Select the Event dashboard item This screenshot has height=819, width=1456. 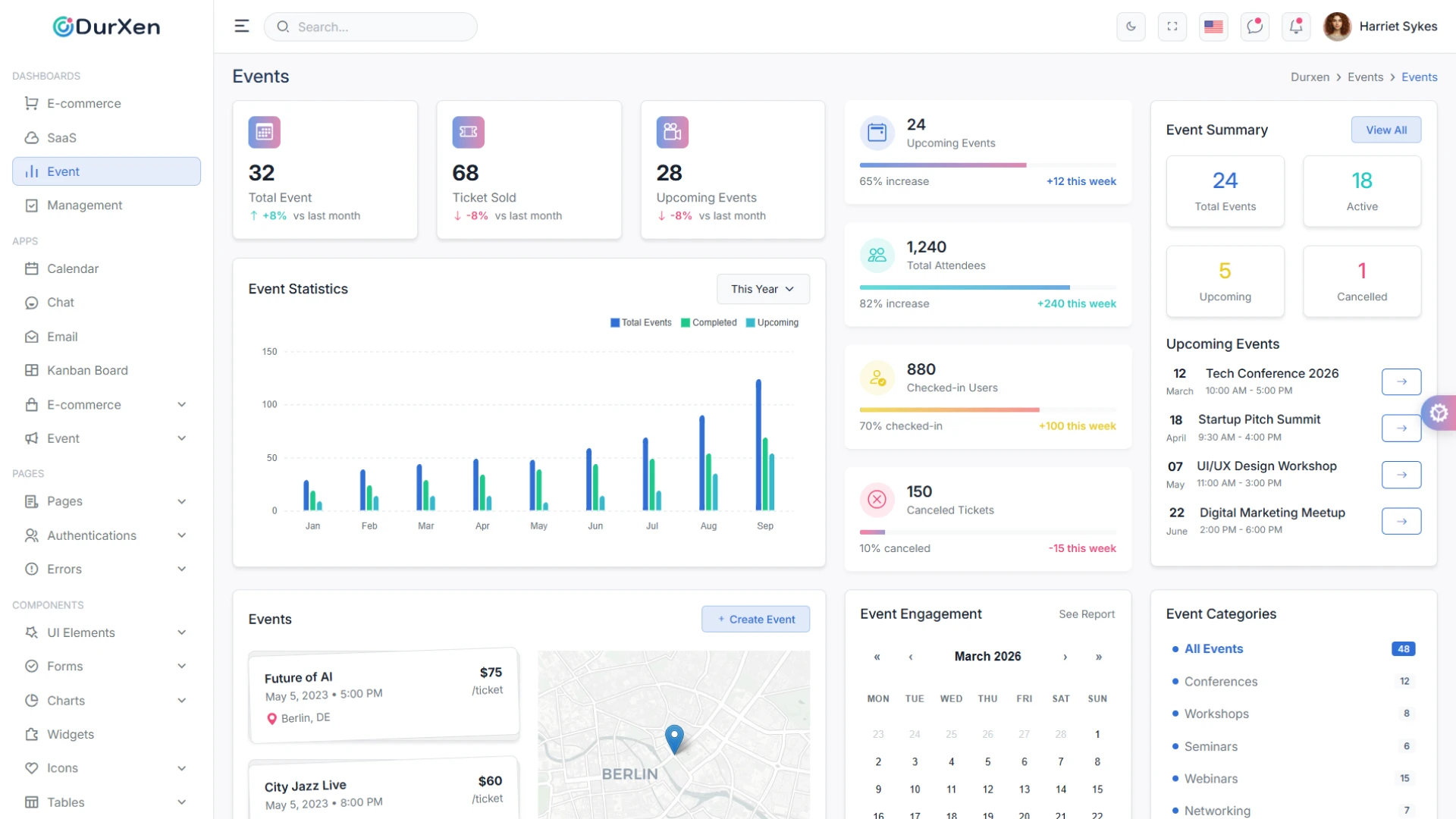(106, 171)
